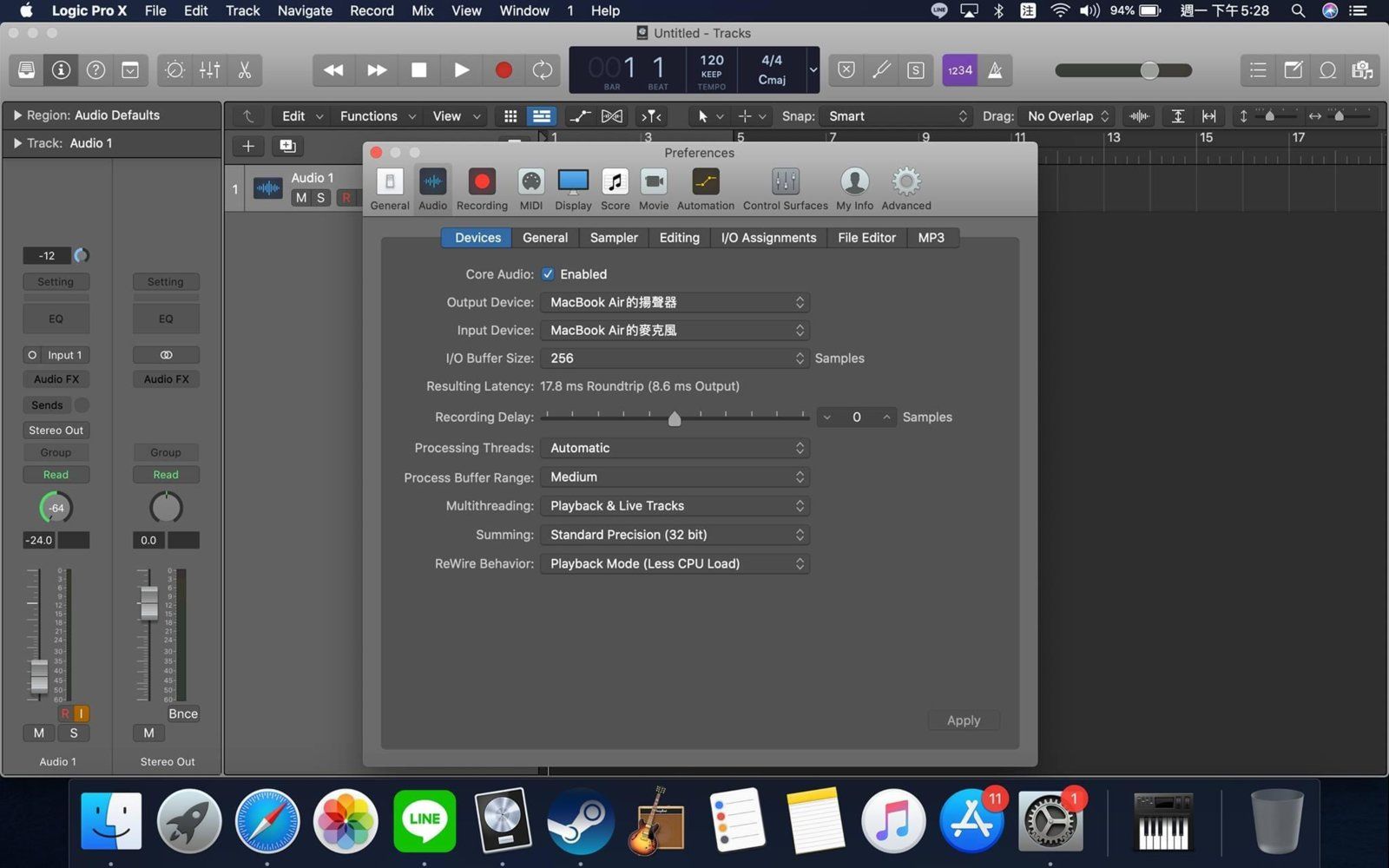Open the Media Browser button
1389x868 pixels.
pos(1362,70)
